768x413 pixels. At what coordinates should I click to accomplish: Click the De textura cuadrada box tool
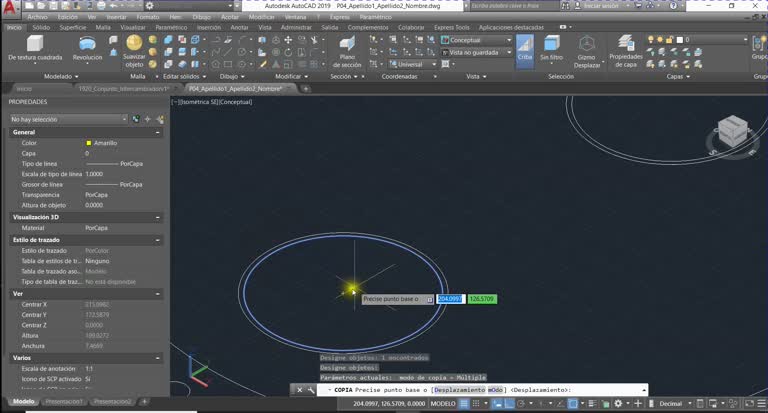(35, 49)
